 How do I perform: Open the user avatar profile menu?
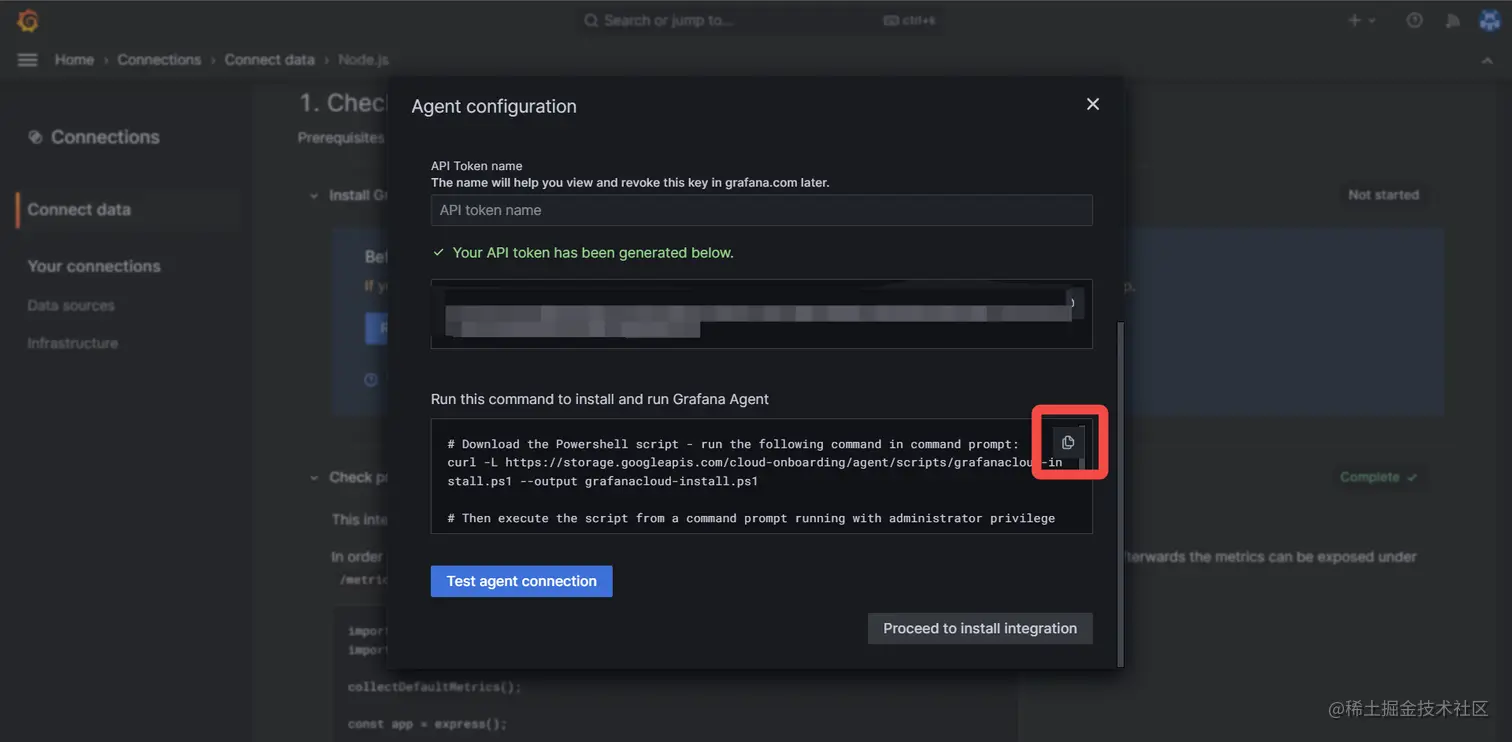tap(1489, 20)
